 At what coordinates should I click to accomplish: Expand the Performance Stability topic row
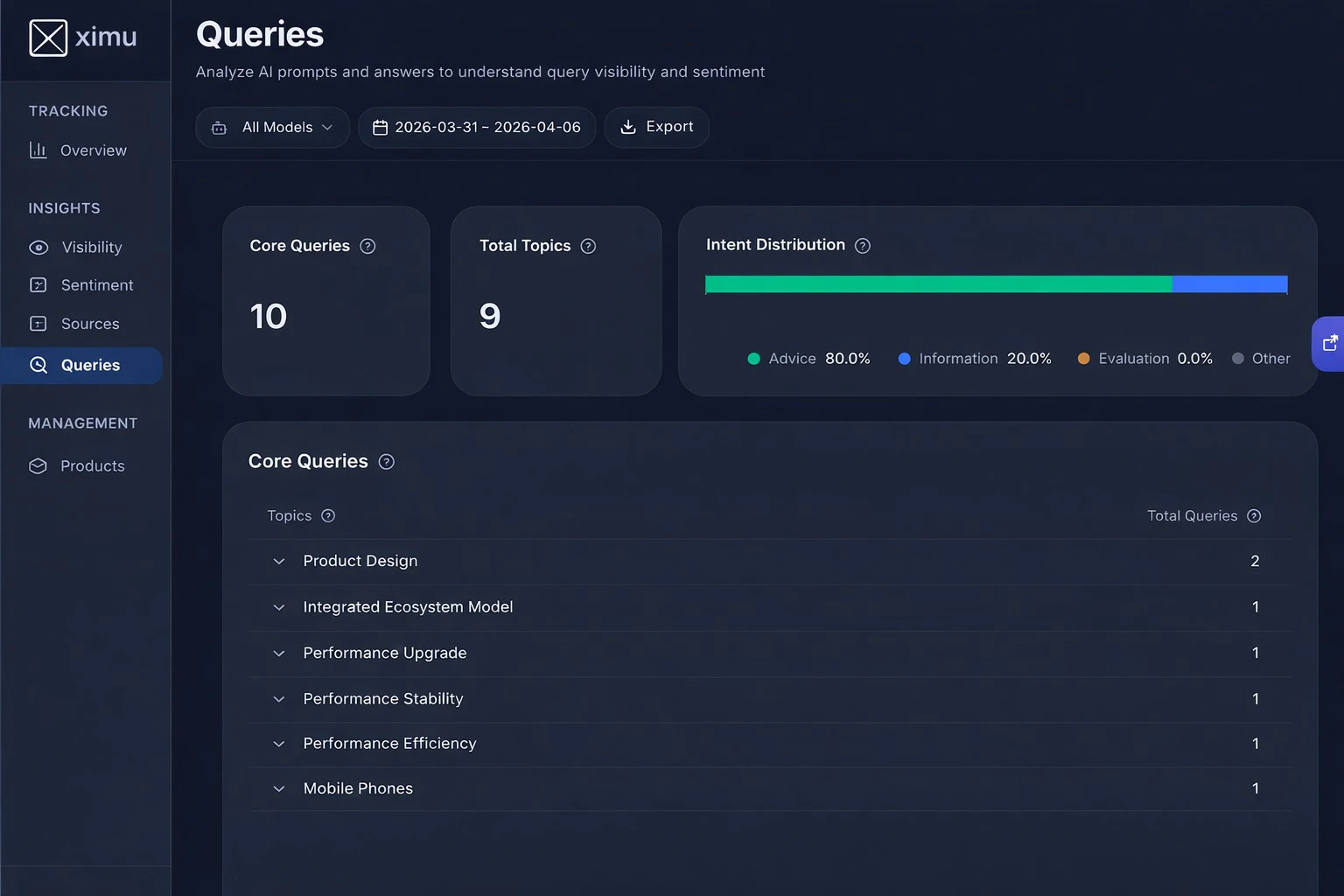coord(770,699)
